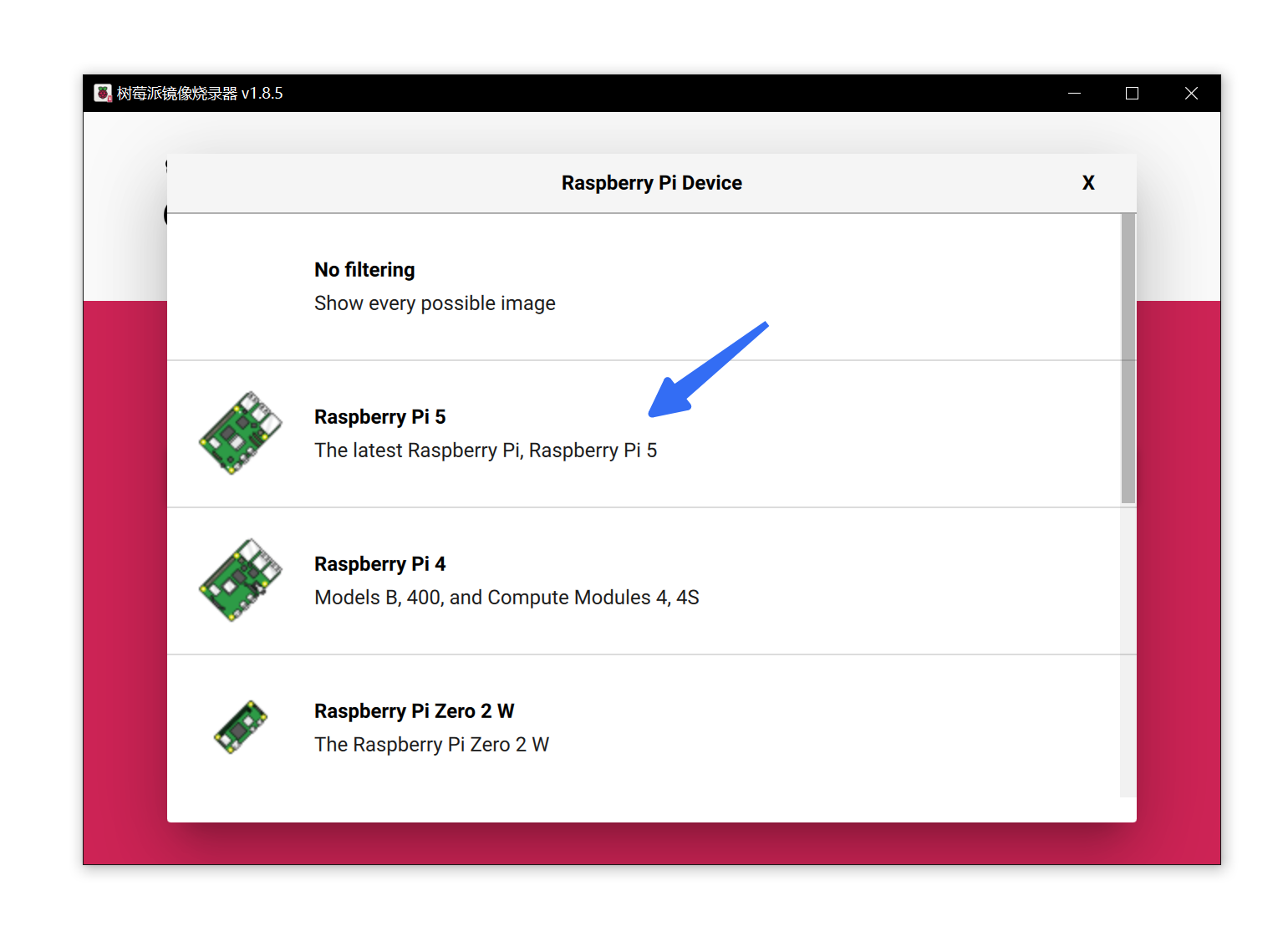Viewport: 1288px width, 947px height.
Task: Click 'The Raspberry Pi Zero 2 W' description
Action: [x=432, y=745]
